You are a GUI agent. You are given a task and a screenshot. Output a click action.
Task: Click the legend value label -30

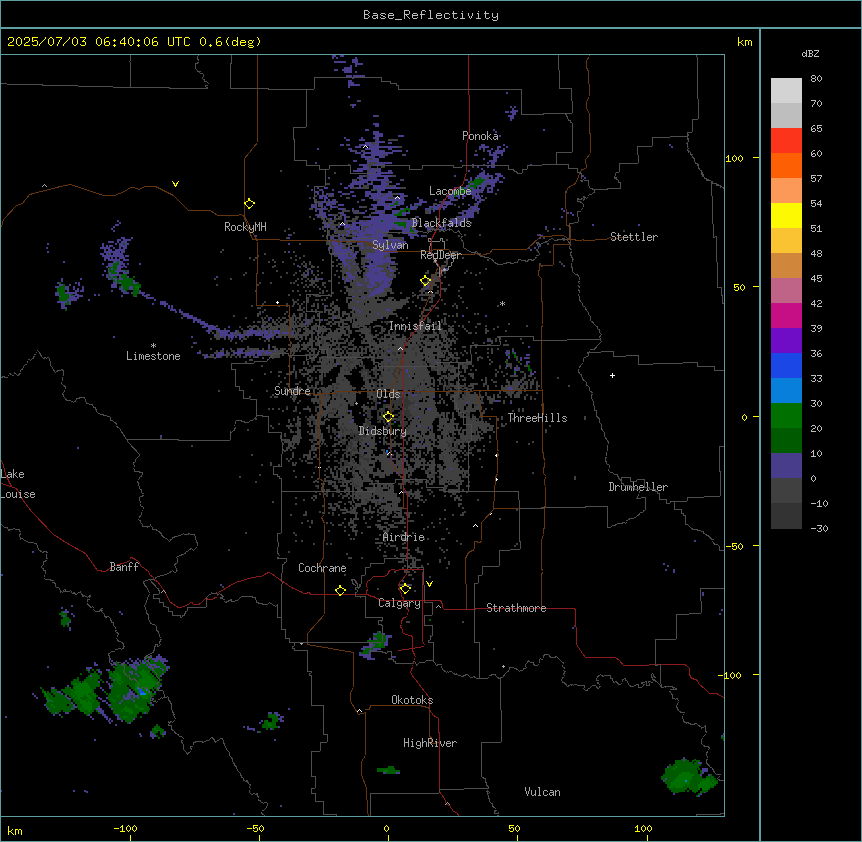coord(819,529)
